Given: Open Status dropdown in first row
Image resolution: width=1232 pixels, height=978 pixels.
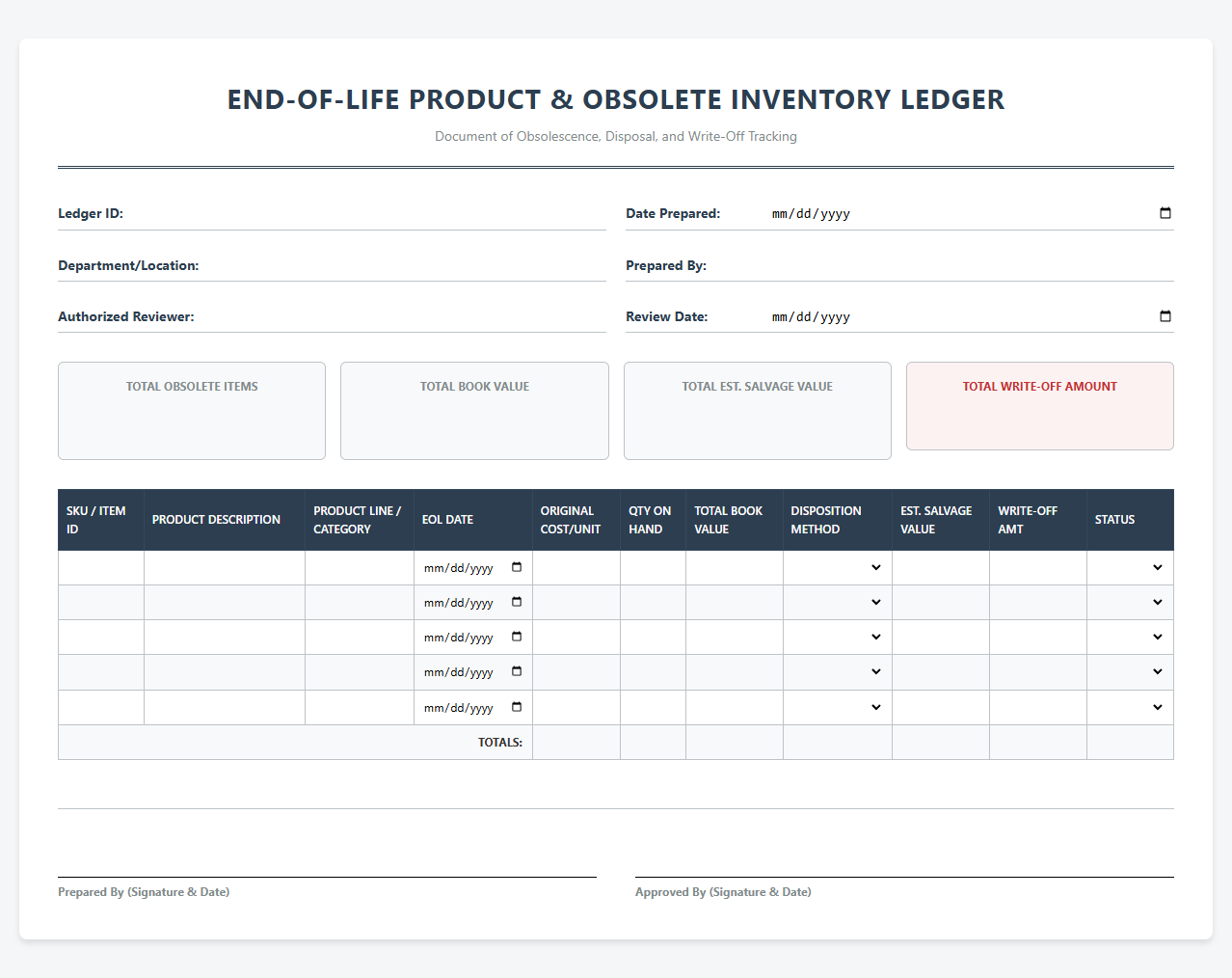Looking at the screenshot, I should pyautogui.click(x=1130, y=567).
